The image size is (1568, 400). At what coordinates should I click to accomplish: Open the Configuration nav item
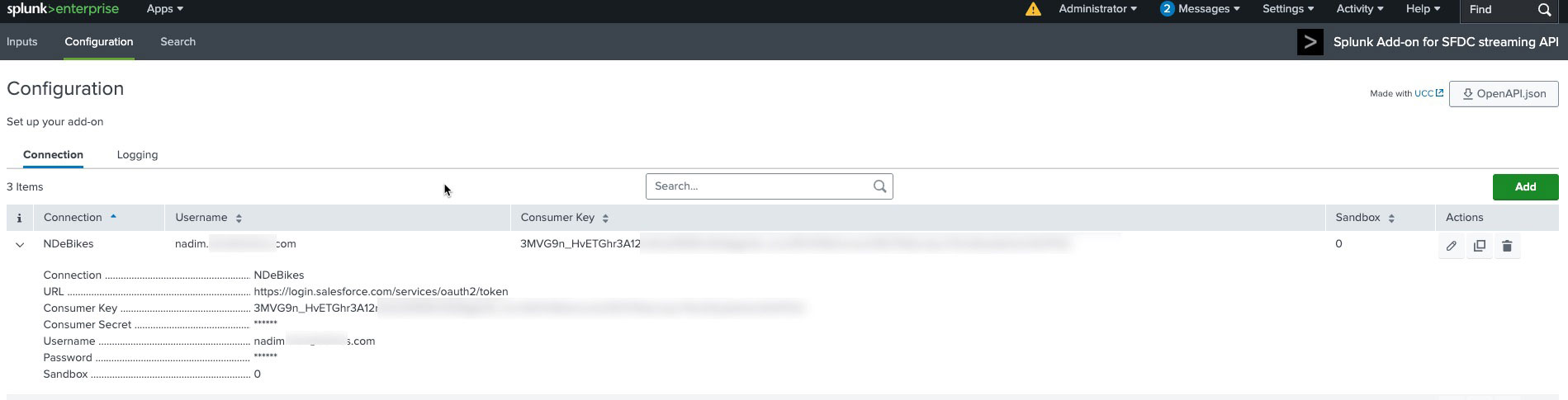click(x=99, y=42)
